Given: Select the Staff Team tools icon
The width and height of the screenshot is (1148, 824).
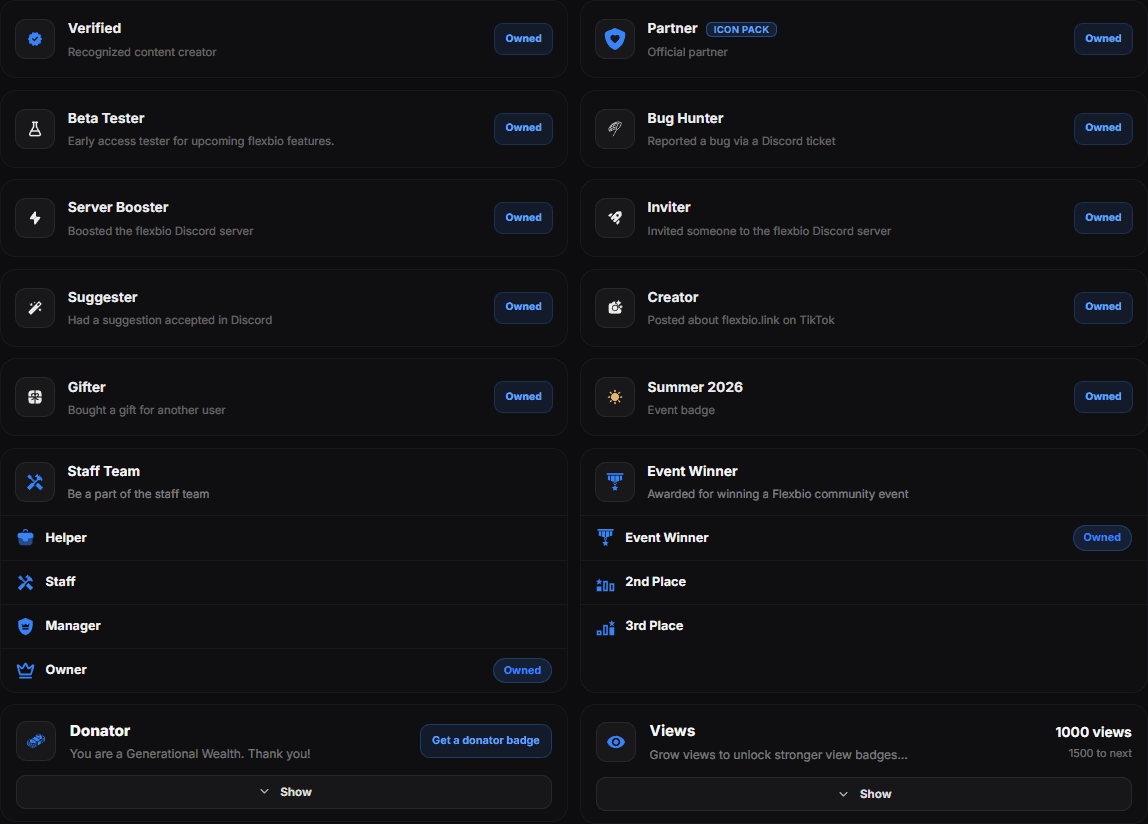Looking at the screenshot, I should point(35,482).
